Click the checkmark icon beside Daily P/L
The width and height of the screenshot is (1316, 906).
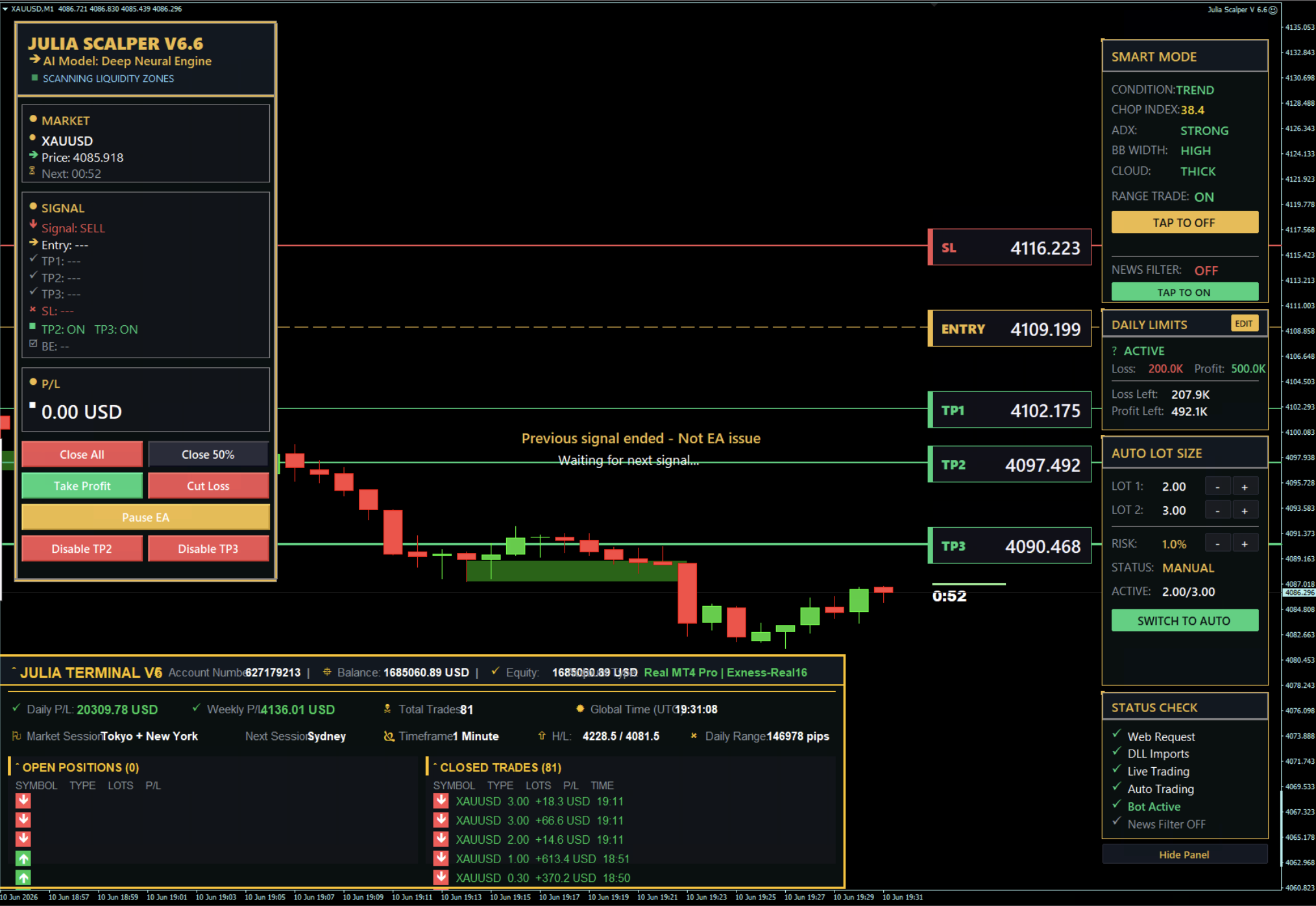pyautogui.click(x=16, y=708)
